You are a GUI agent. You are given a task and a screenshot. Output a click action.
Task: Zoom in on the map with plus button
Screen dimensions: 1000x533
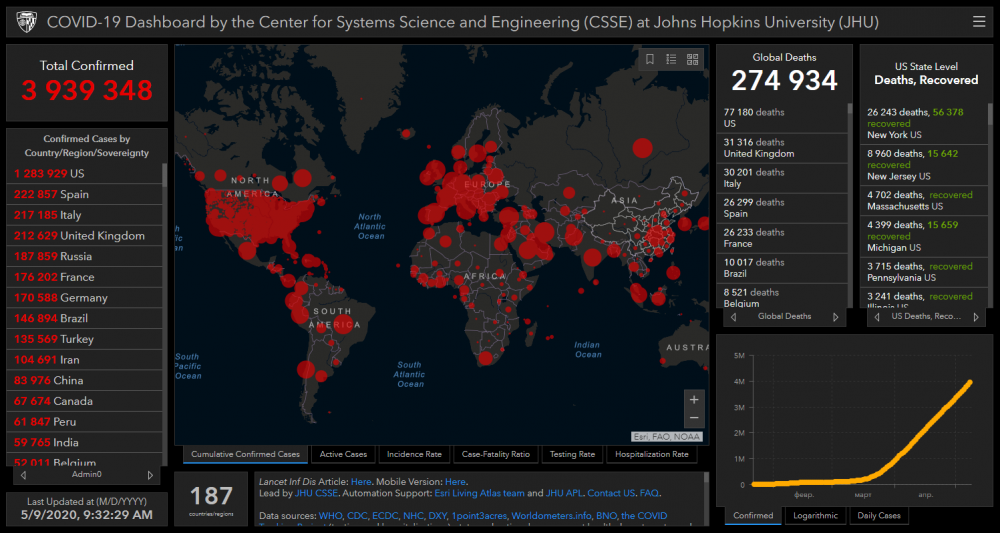click(x=694, y=399)
